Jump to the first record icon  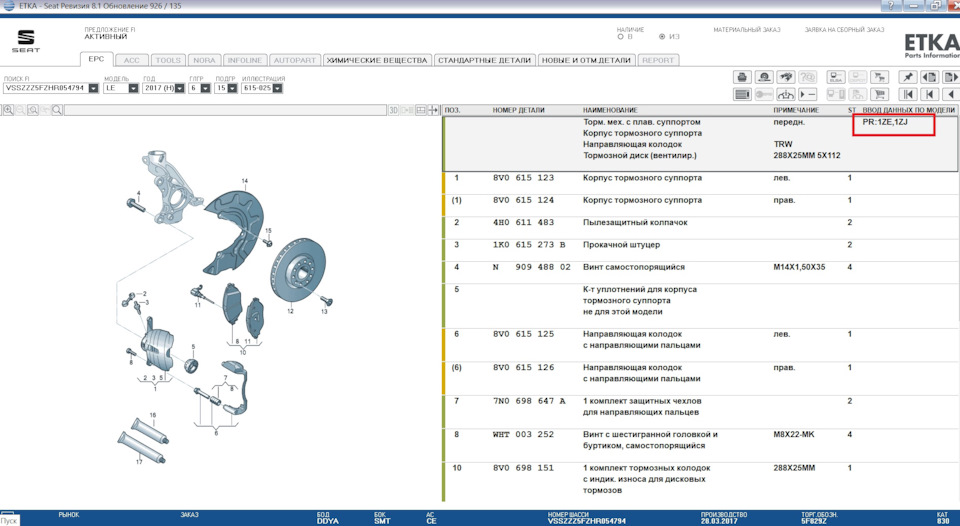[x=907, y=94]
